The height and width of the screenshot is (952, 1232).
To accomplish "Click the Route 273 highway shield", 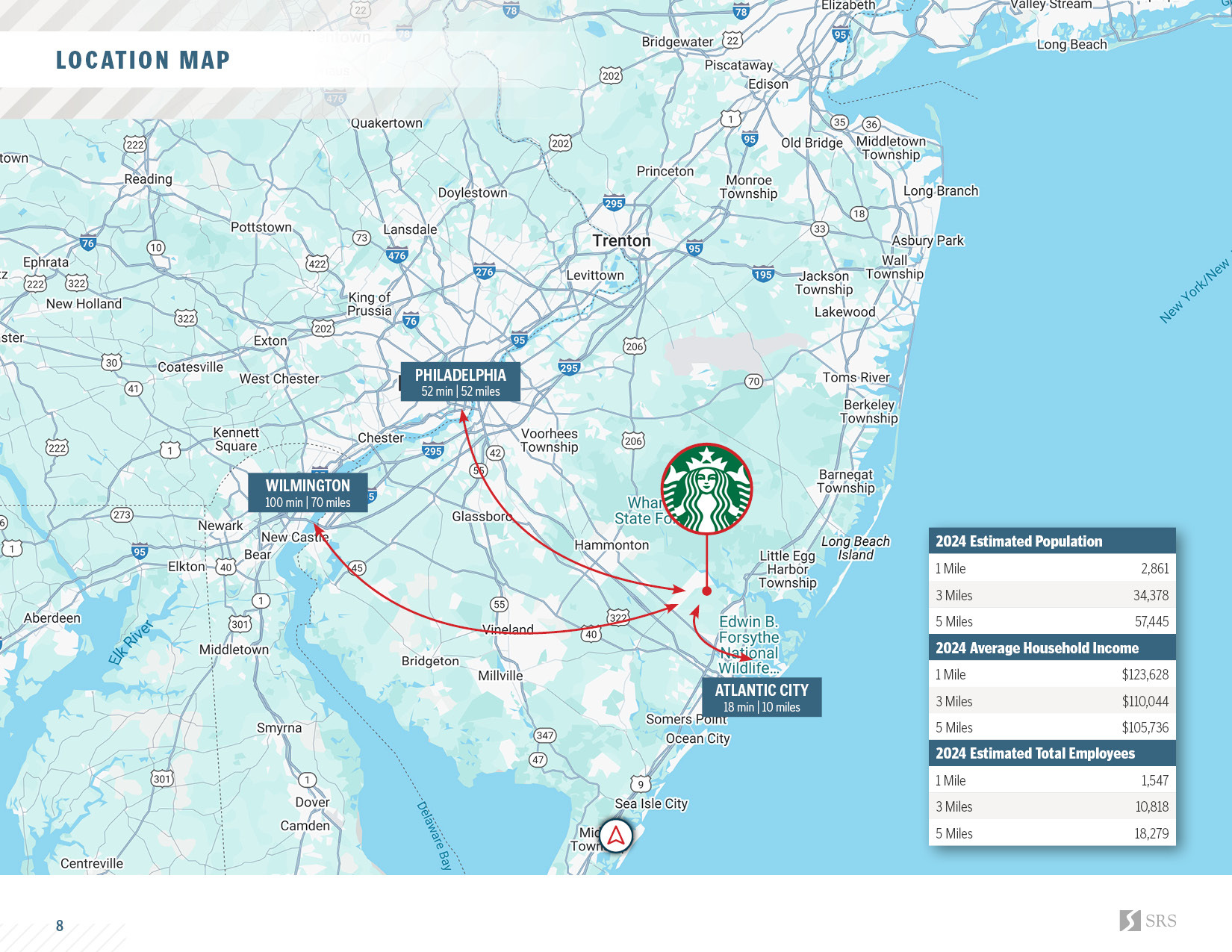I will coord(122,514).
